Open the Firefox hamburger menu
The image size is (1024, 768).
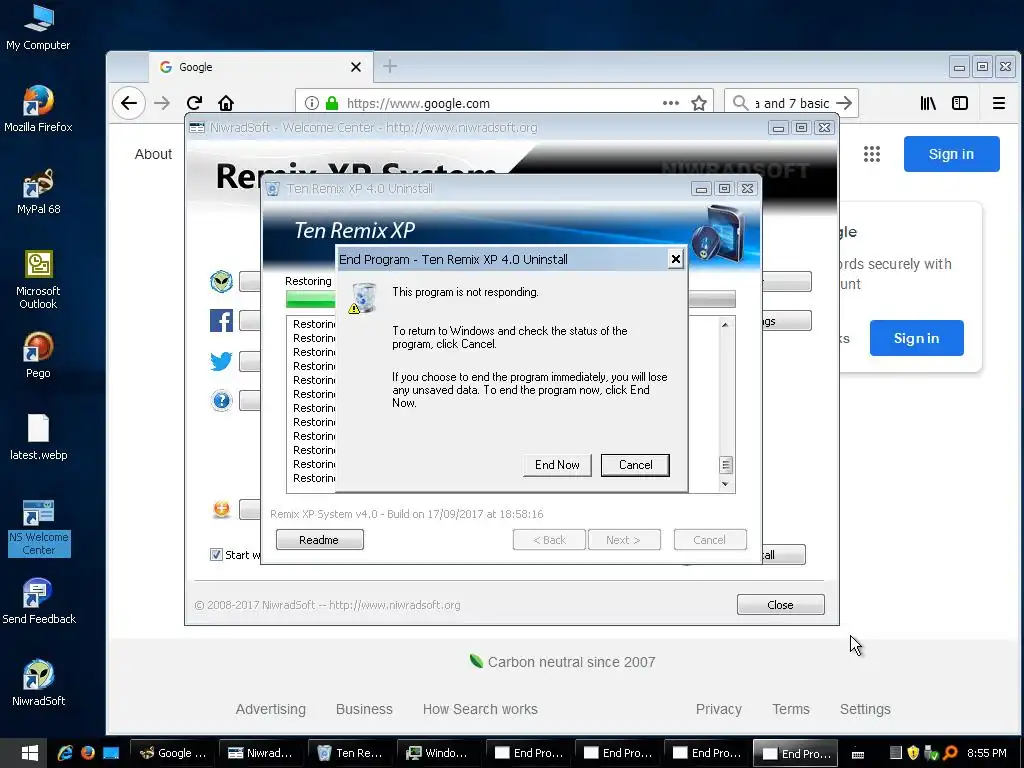pos(999,103)
